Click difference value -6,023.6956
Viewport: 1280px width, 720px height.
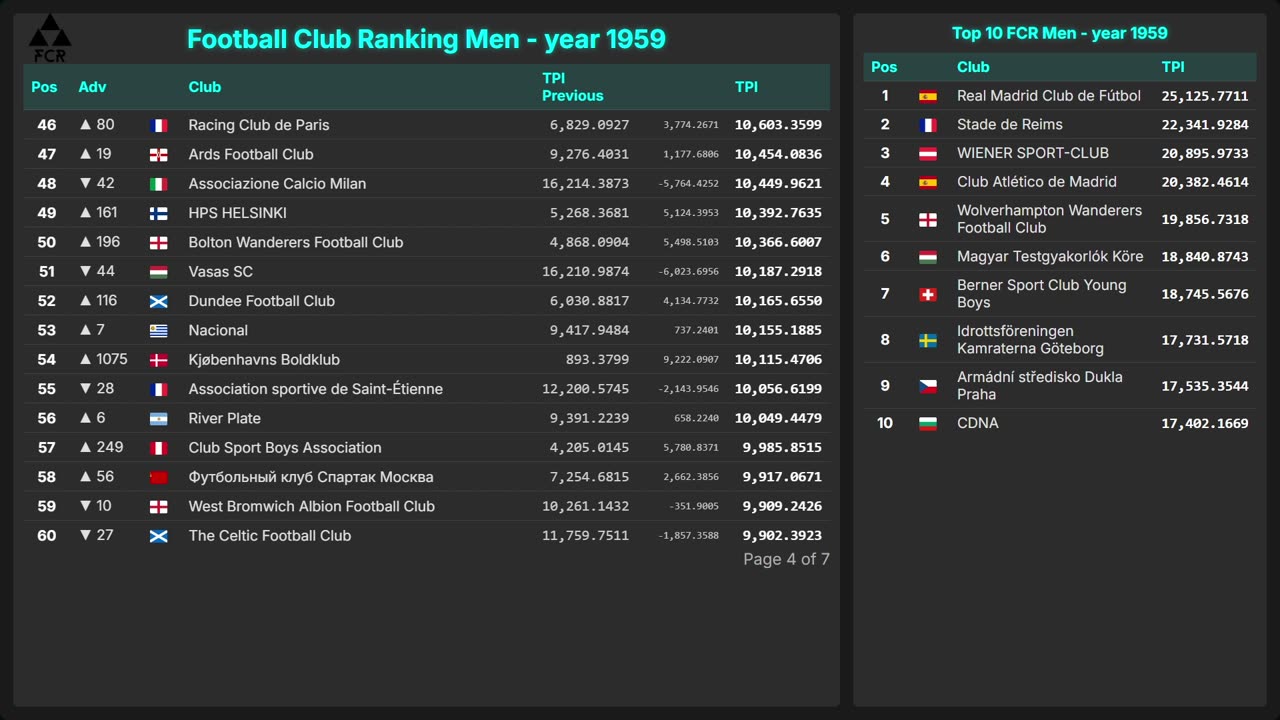click(689, 272)
